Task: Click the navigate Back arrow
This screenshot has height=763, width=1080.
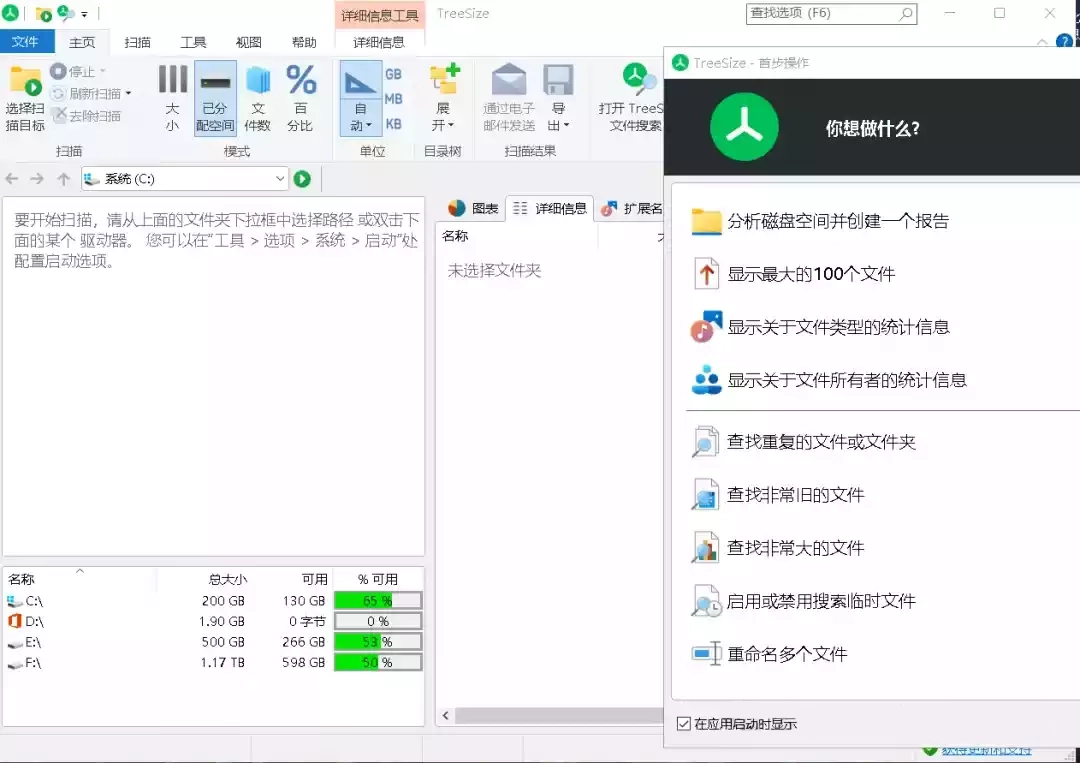Action: [x=12, y=179]
